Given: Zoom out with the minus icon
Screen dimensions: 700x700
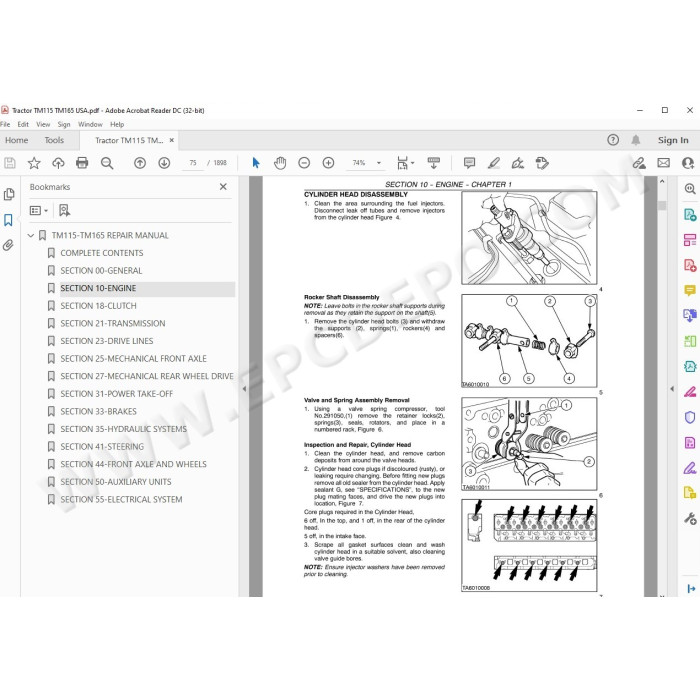Looking at the screenshot, I should click(x=304, y=163).
